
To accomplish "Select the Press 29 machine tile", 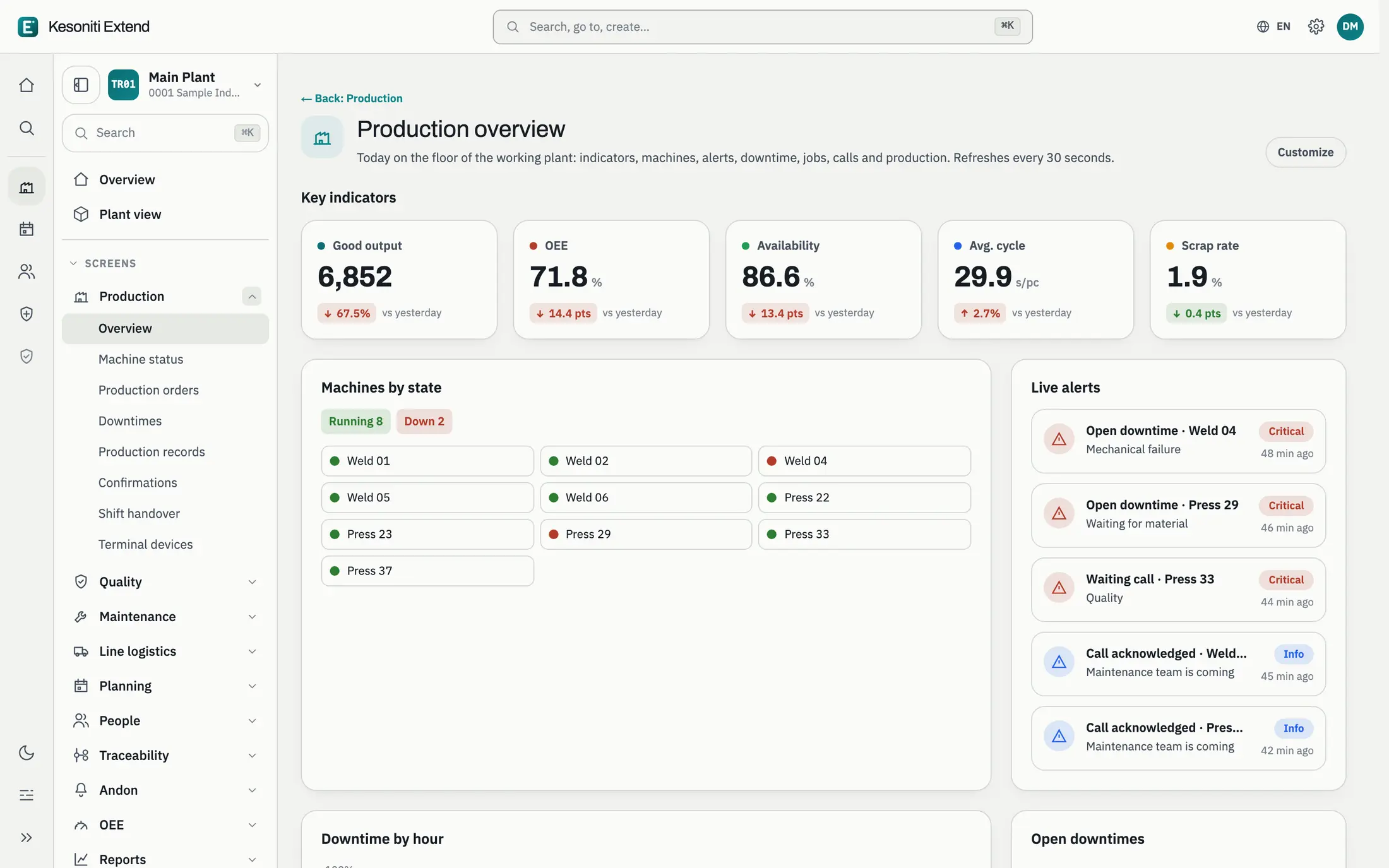I will click(x=646, y=534).
